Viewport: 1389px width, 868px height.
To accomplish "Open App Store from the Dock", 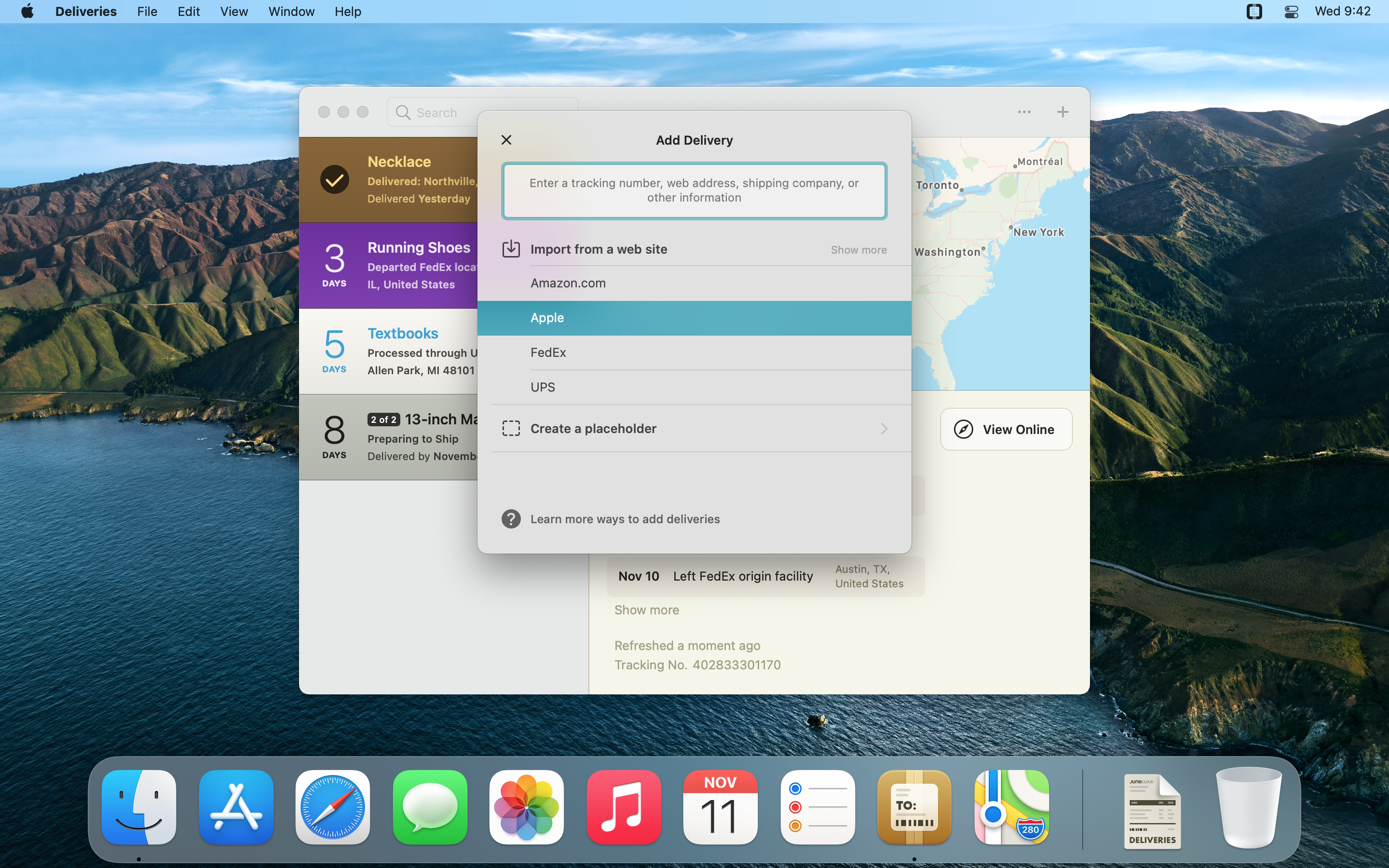I will coord(236,807).
